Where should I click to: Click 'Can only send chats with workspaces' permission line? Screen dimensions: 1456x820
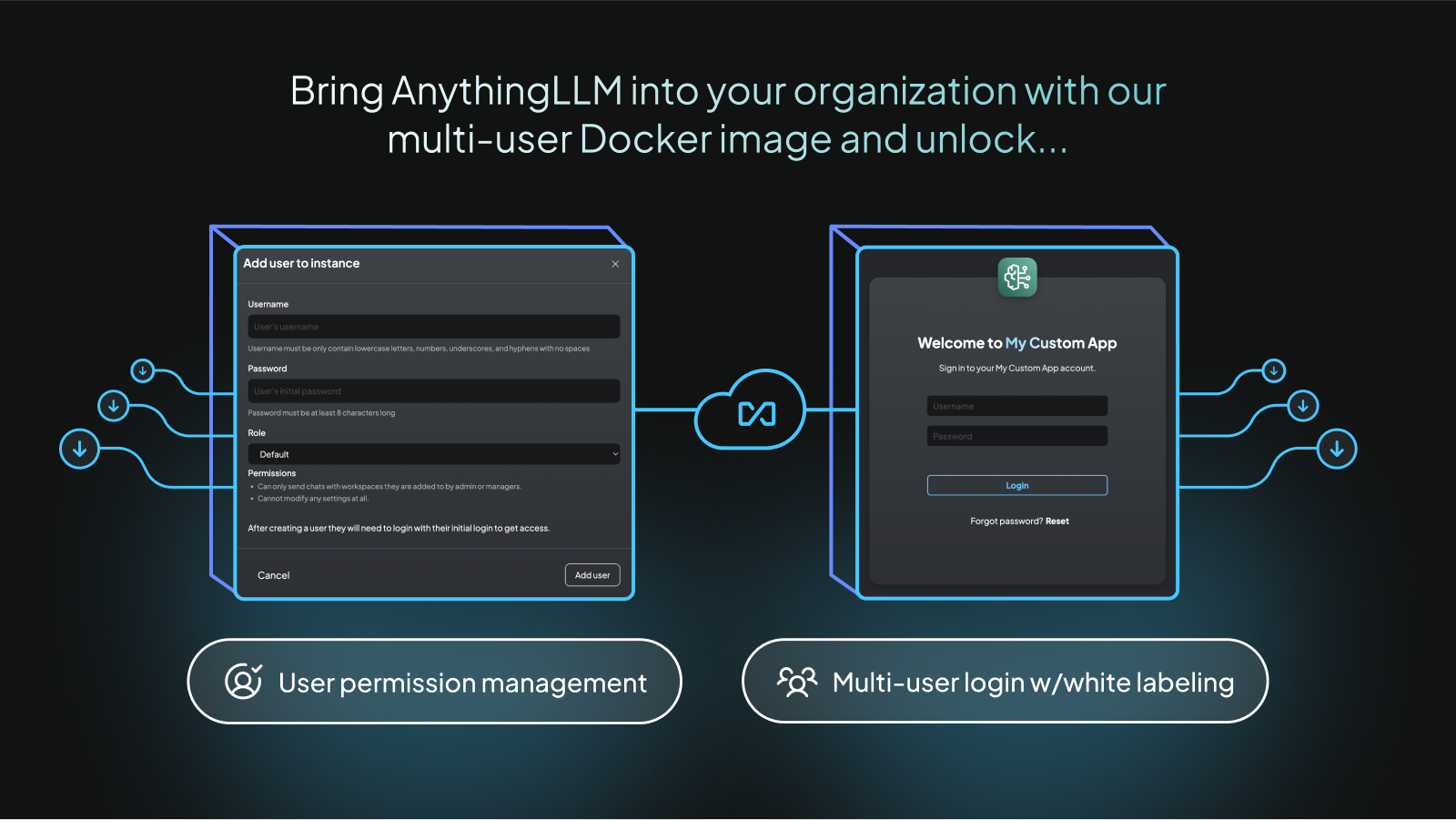click(389, 487)
